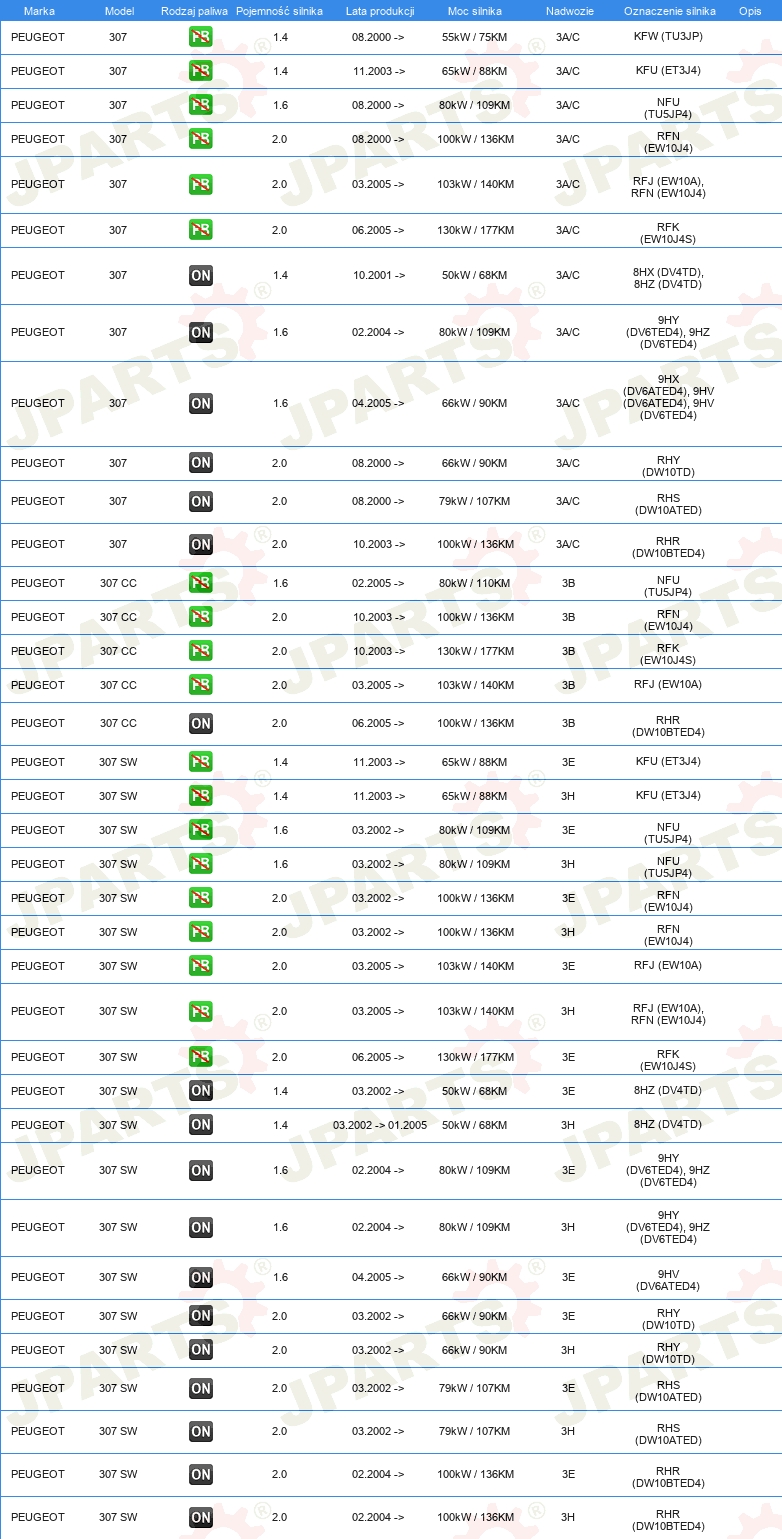Select the diesel ON icon in the 307 9HX row
Screen dimensions: 782x1539
point(201,403)
